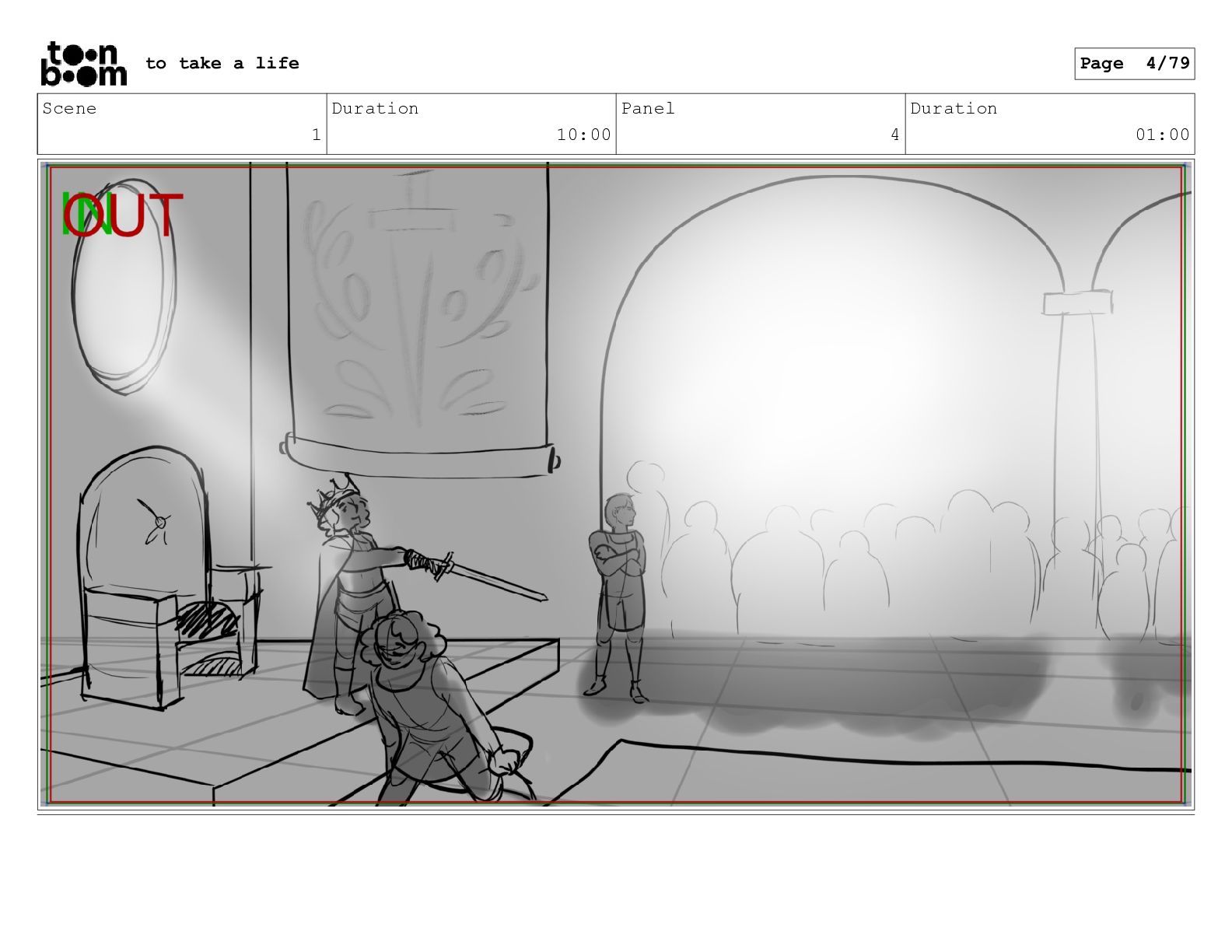1232x952 pixels.
Task: Click the 'Scene' header label
Action: (x=69, y=108)
